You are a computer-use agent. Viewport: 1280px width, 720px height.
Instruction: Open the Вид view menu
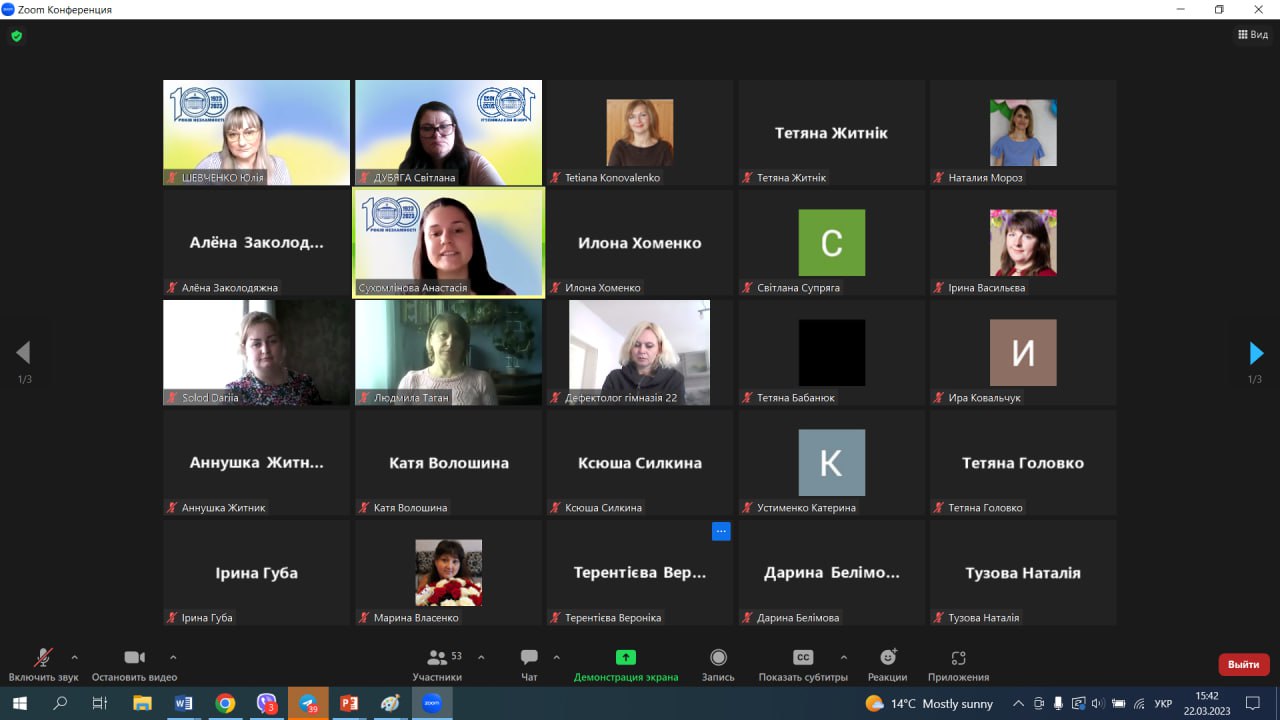[x=1253, y=34]
